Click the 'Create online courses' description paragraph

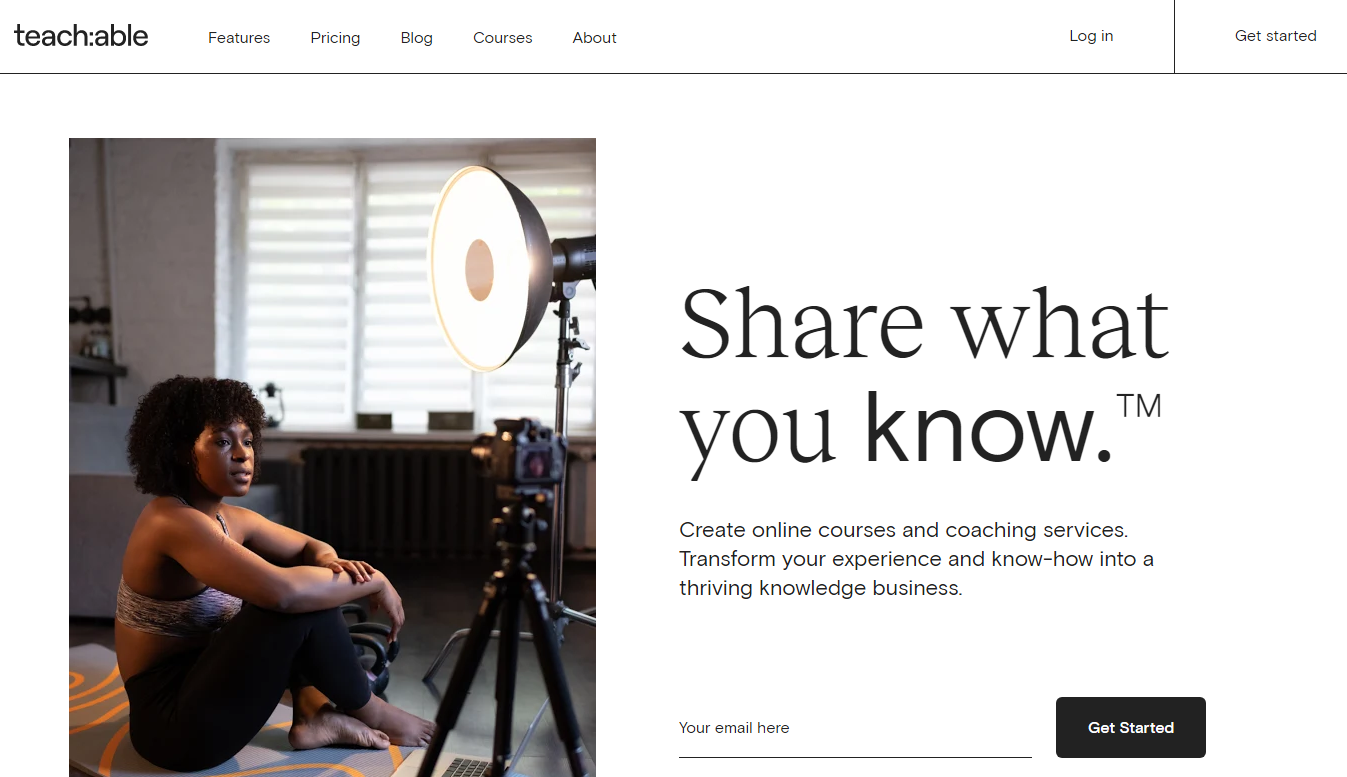[x=916, y=559]
